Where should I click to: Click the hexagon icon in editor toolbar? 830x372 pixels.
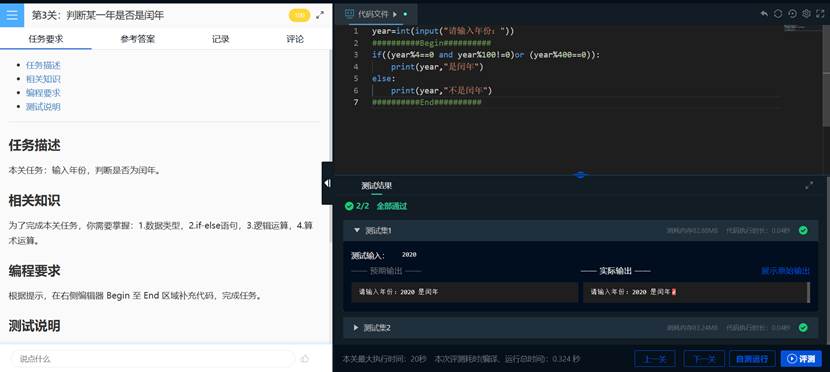[x=778, y=14]
